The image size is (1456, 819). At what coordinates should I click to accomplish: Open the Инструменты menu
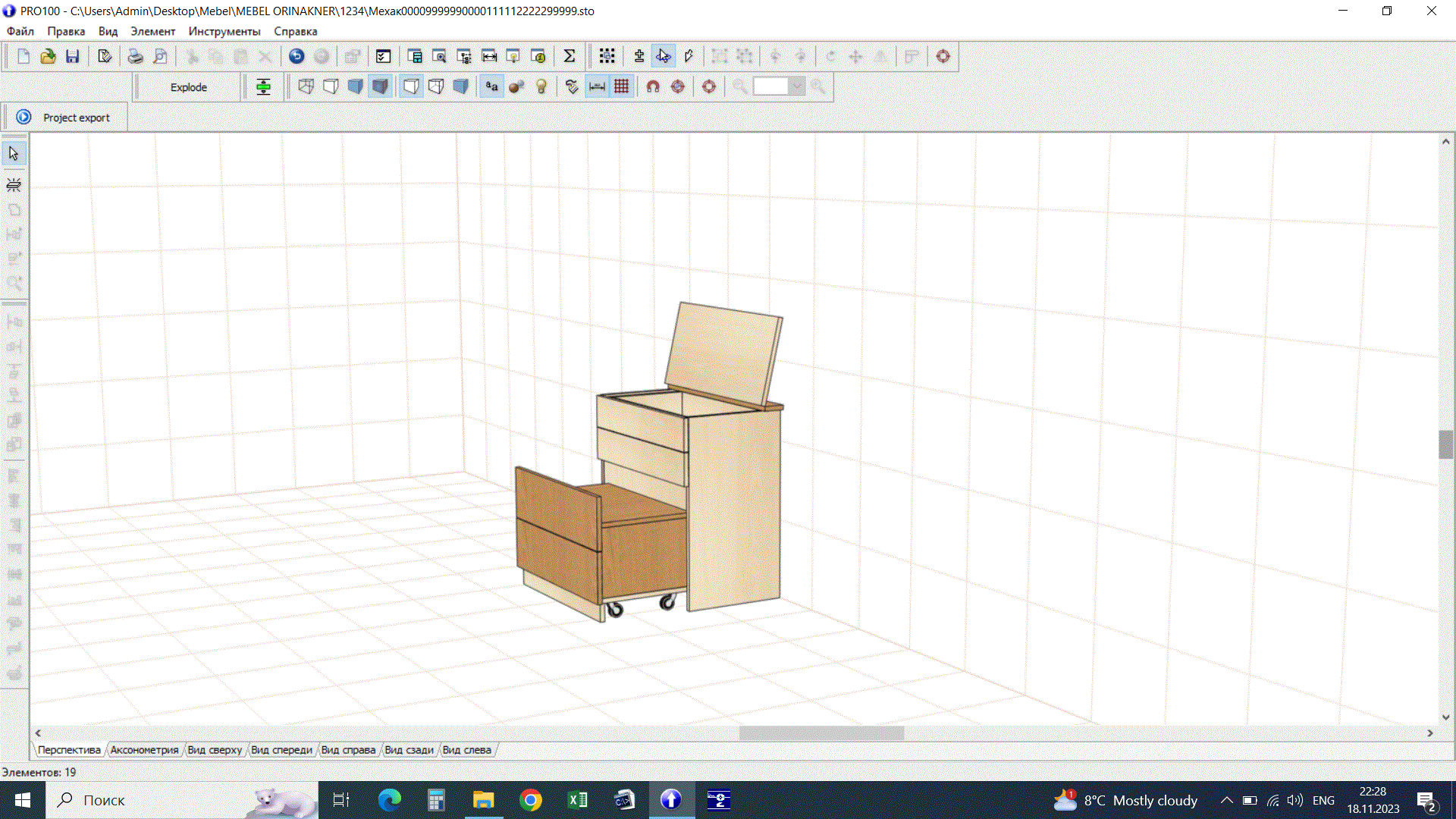tap(224, 31)
